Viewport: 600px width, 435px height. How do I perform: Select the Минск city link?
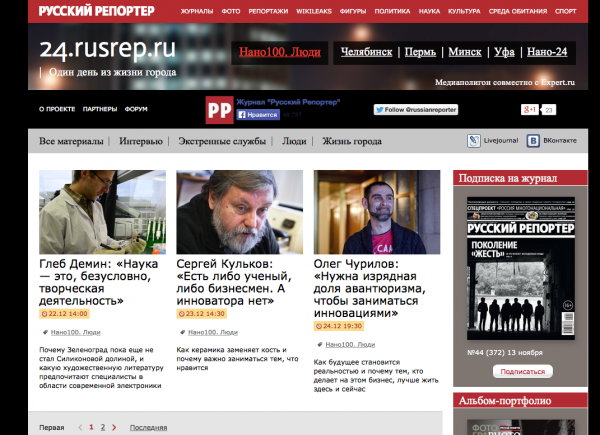pos(465,52)
